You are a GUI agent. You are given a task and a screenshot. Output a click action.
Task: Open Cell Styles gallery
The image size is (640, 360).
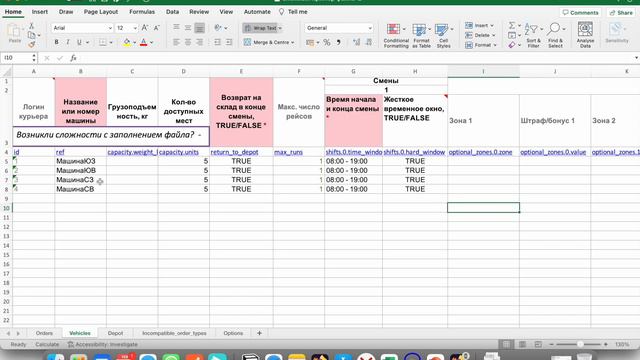click(x=443, y=36)
